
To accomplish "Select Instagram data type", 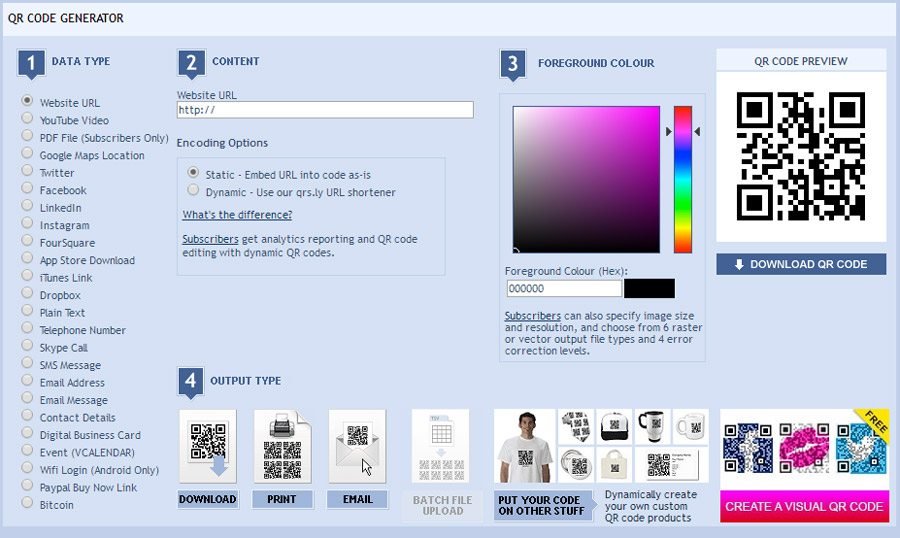I will coord(27,223).
